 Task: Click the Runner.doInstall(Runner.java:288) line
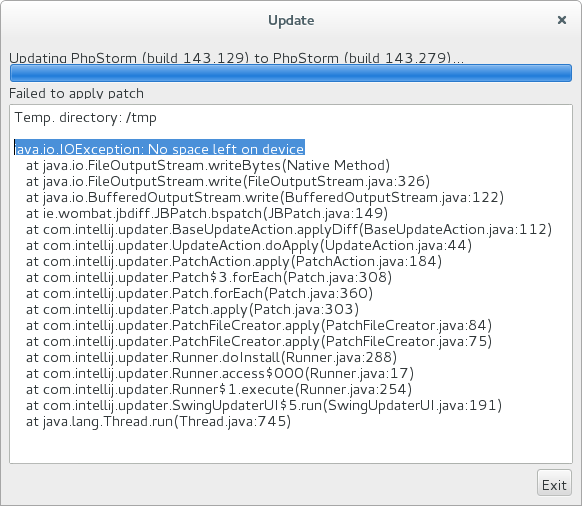211,357
